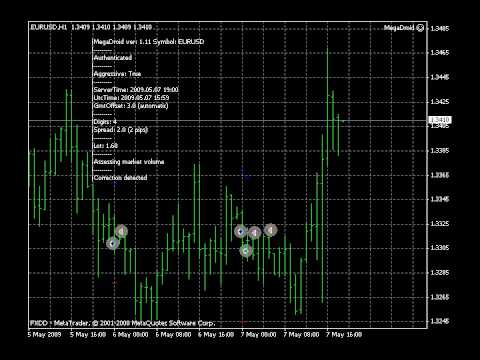Click the 1.3425 price scale label
Image resolution: width=480 pixels, height=360 pixels.
440,102
